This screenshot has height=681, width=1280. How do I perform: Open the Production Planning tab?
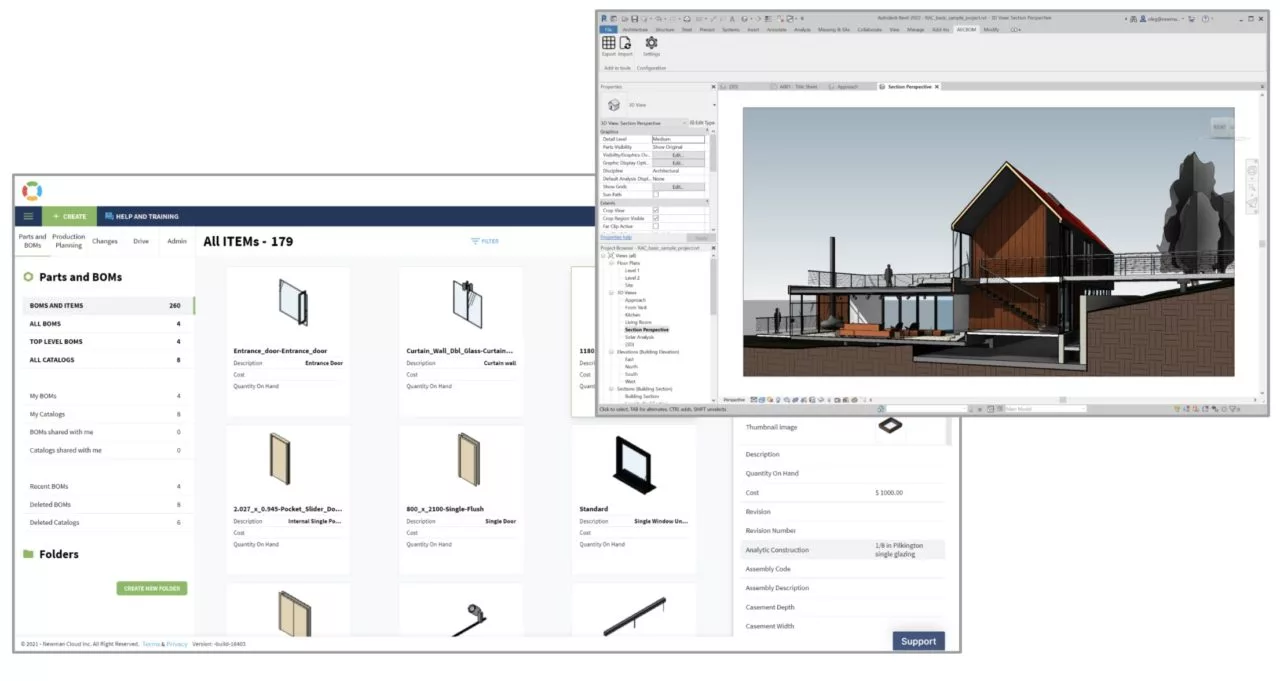click(69, 241)
